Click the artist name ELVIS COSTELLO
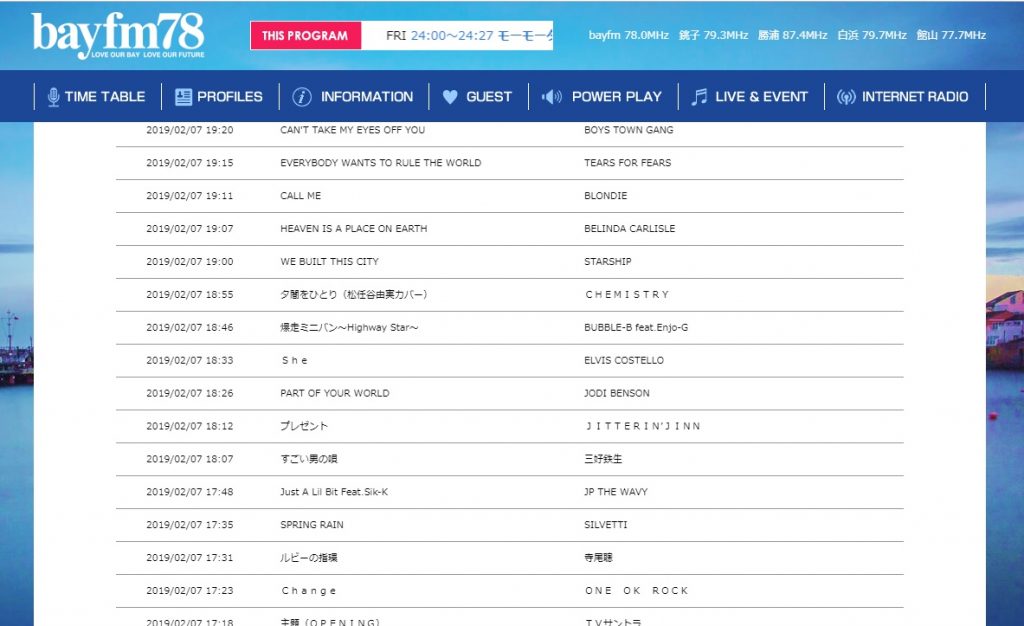 (623, 360)
